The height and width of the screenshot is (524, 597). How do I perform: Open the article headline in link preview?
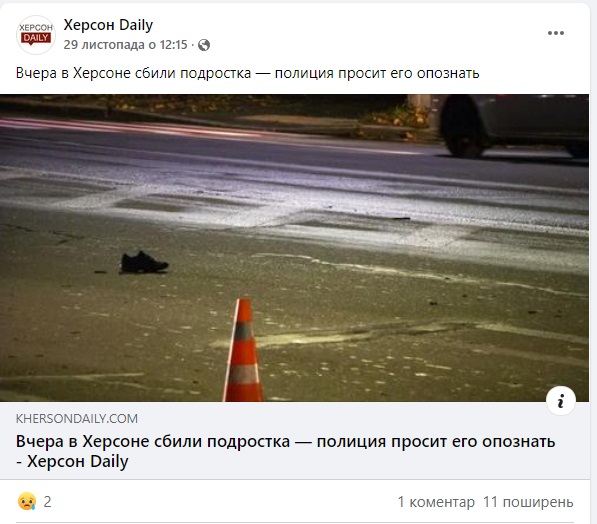285,451
